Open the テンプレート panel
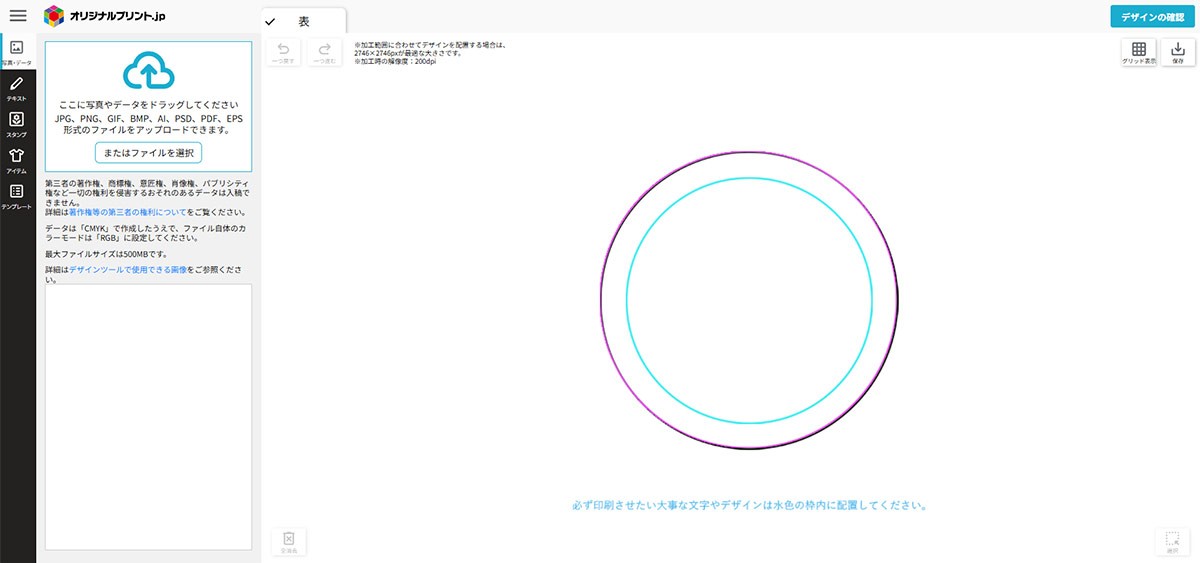Screen dimensions: 1200x563 tap(17, 196)
